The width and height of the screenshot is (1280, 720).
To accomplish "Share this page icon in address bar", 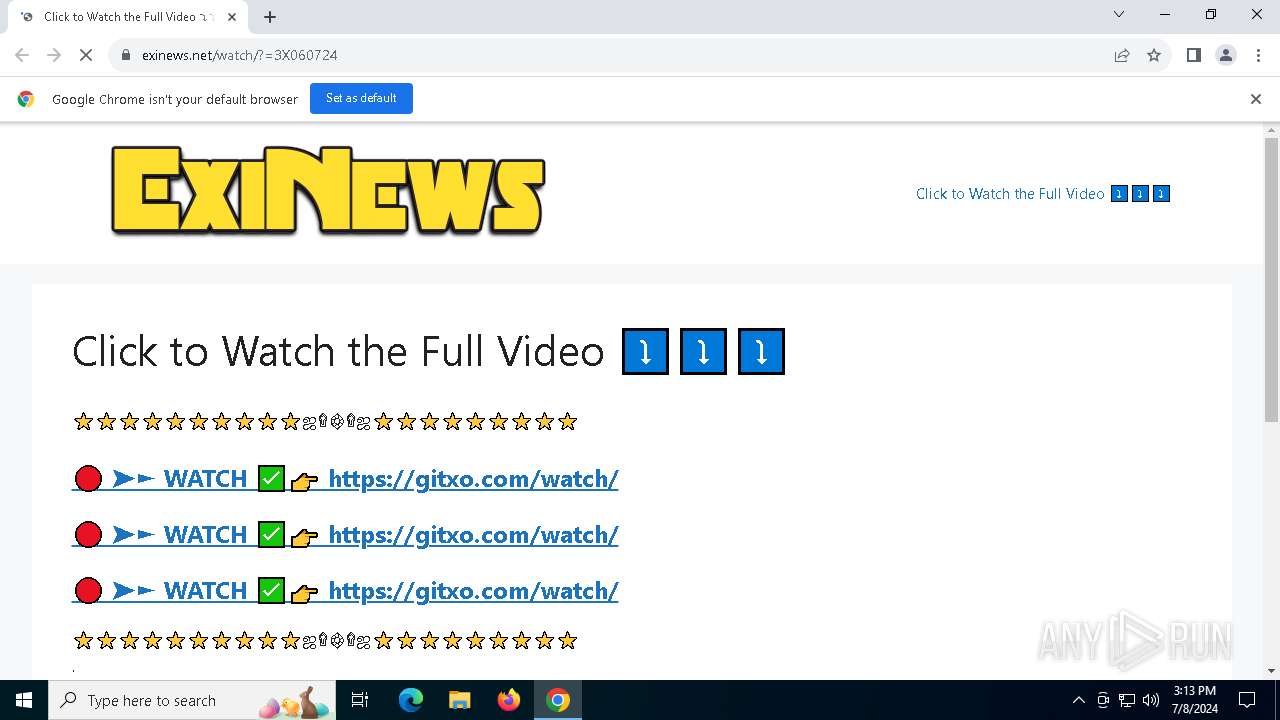I will pos(1122,55).
